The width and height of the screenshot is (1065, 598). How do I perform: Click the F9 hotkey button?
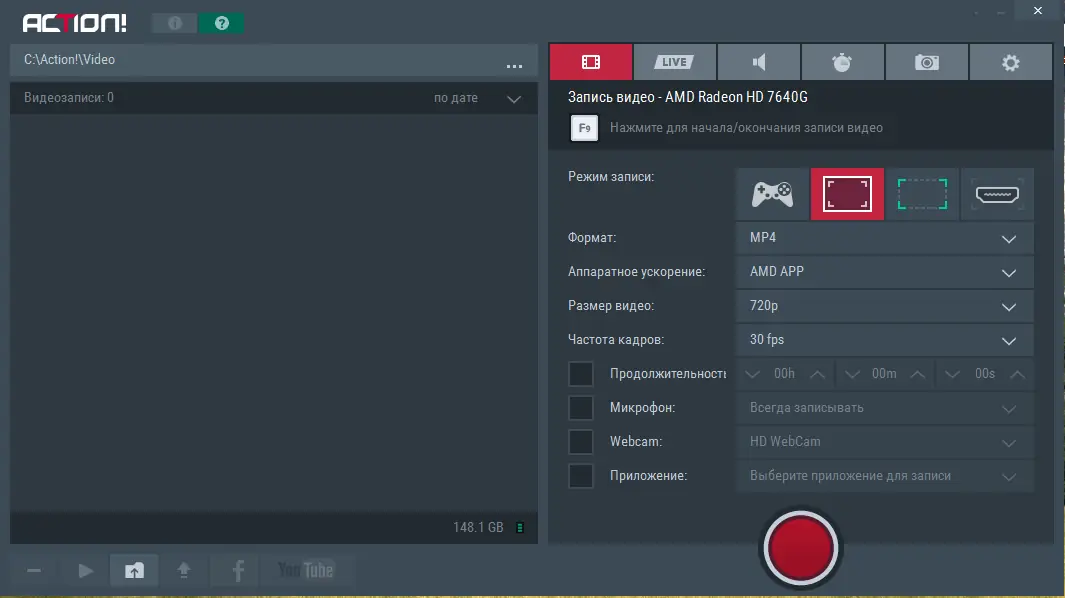click(584, 128)
